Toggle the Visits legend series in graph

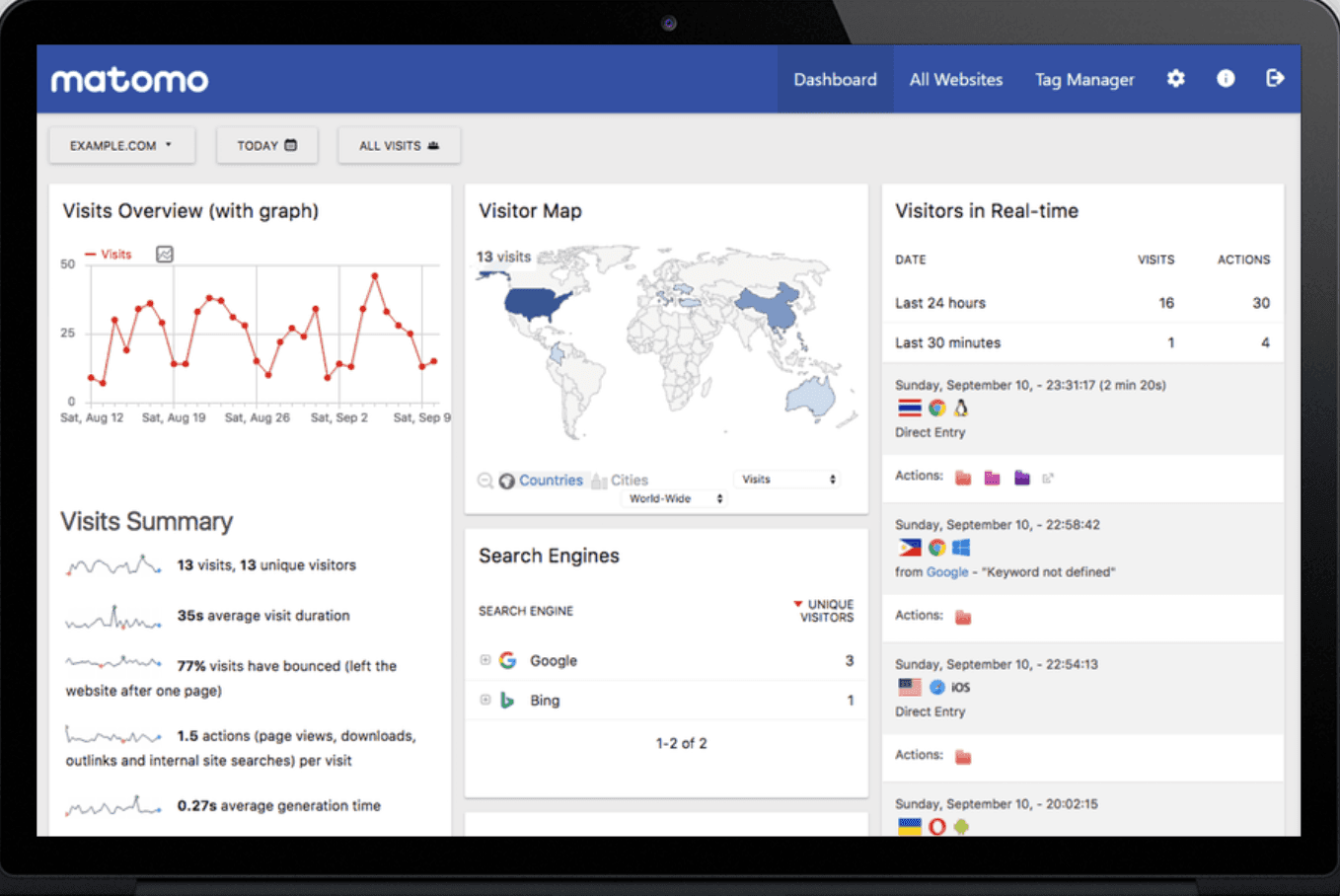click(x=109, y=255)
